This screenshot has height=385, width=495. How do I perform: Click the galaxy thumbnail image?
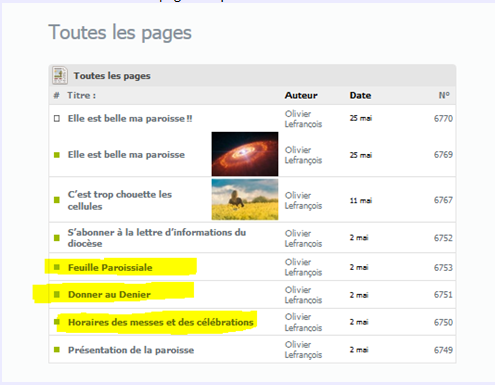(245, 154)
